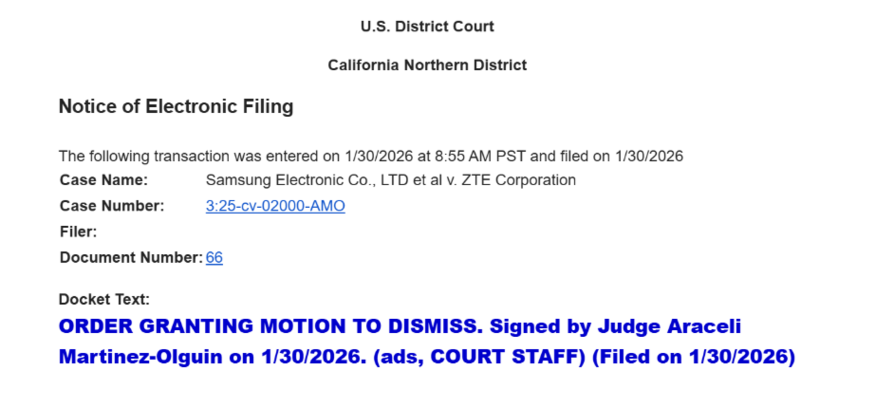Click the Case Number label

[x=112, y=206]
